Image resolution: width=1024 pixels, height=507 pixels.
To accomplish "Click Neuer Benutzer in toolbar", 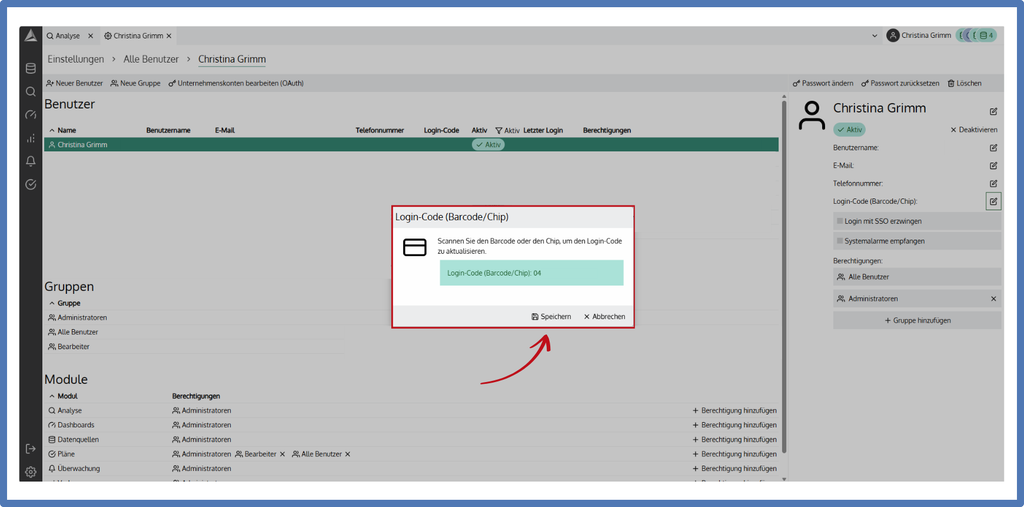I will click(x=74, y=84).
